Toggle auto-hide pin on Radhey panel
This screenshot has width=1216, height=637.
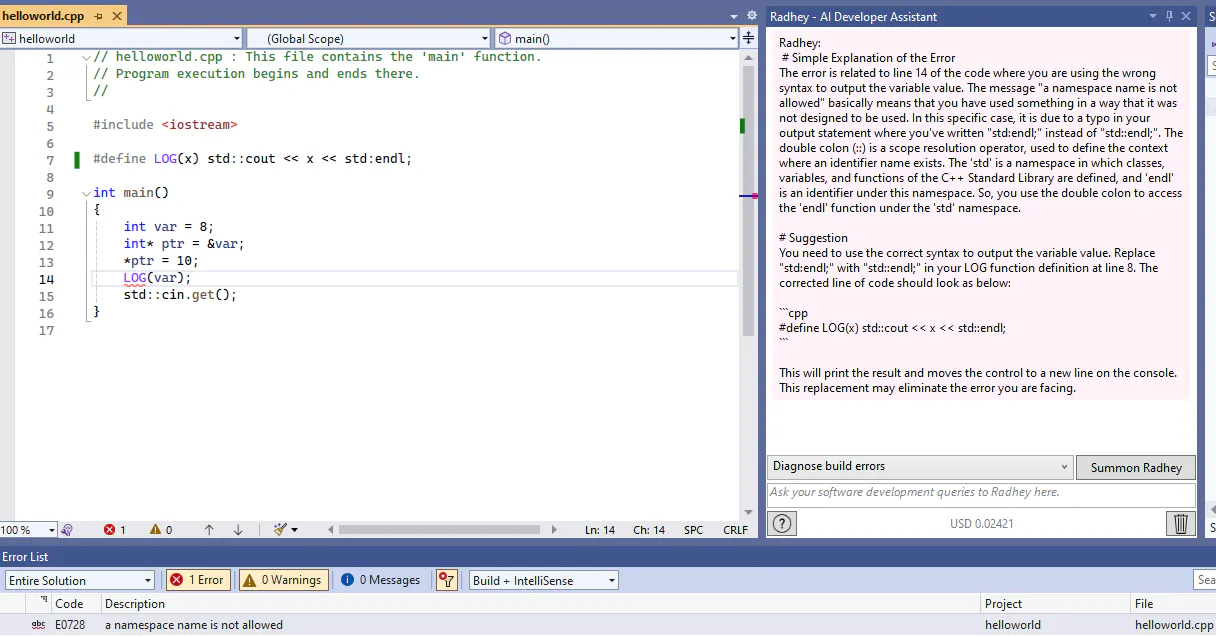click(1169, 16)
